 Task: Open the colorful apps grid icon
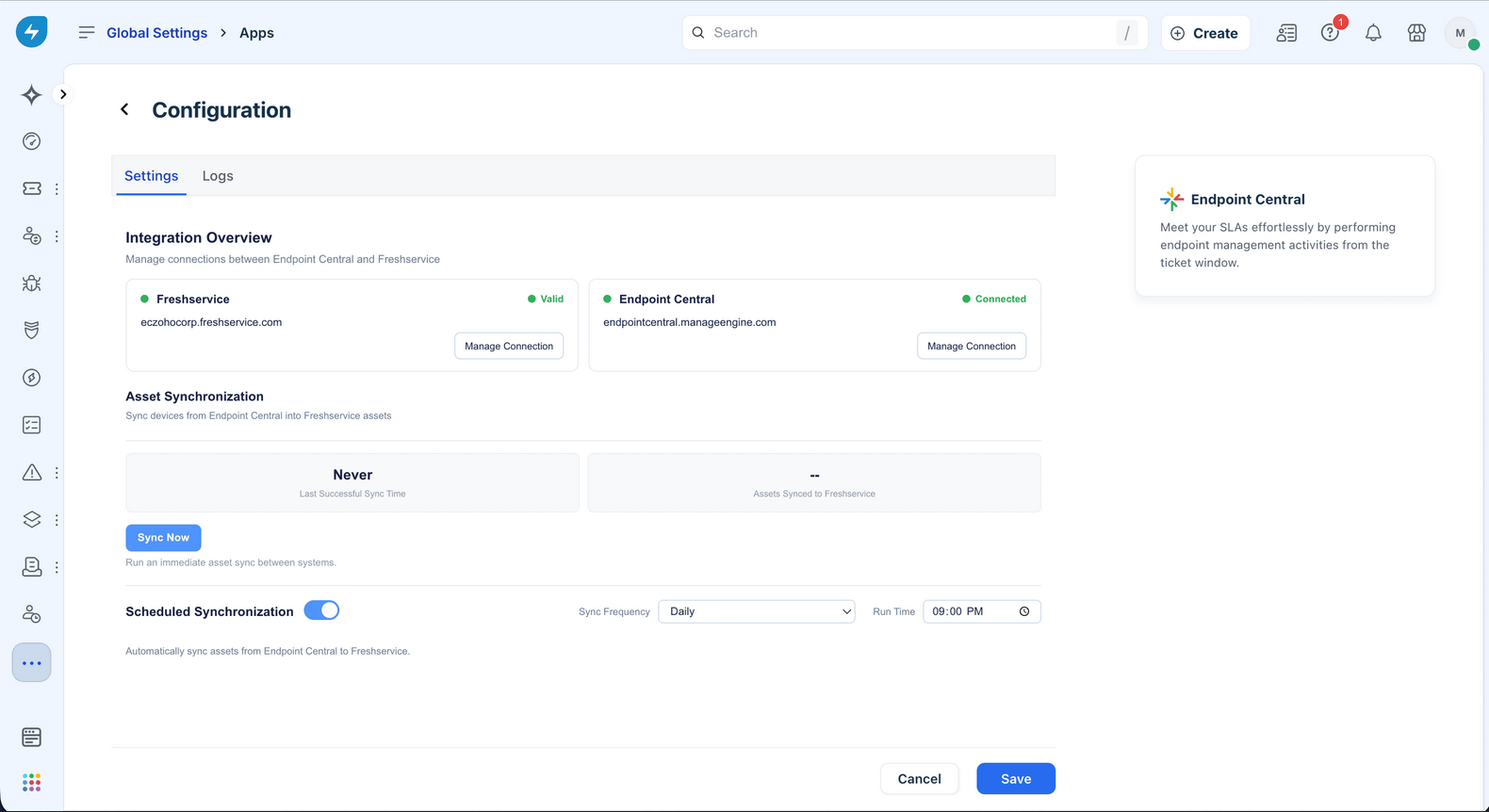(x=31, y=783)
